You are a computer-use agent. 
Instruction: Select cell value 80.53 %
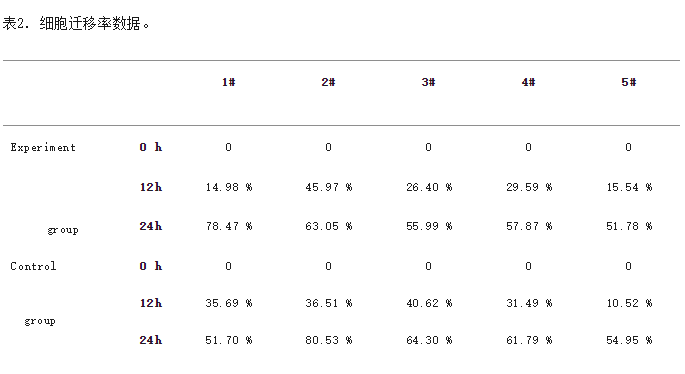[x=329, y=340]
